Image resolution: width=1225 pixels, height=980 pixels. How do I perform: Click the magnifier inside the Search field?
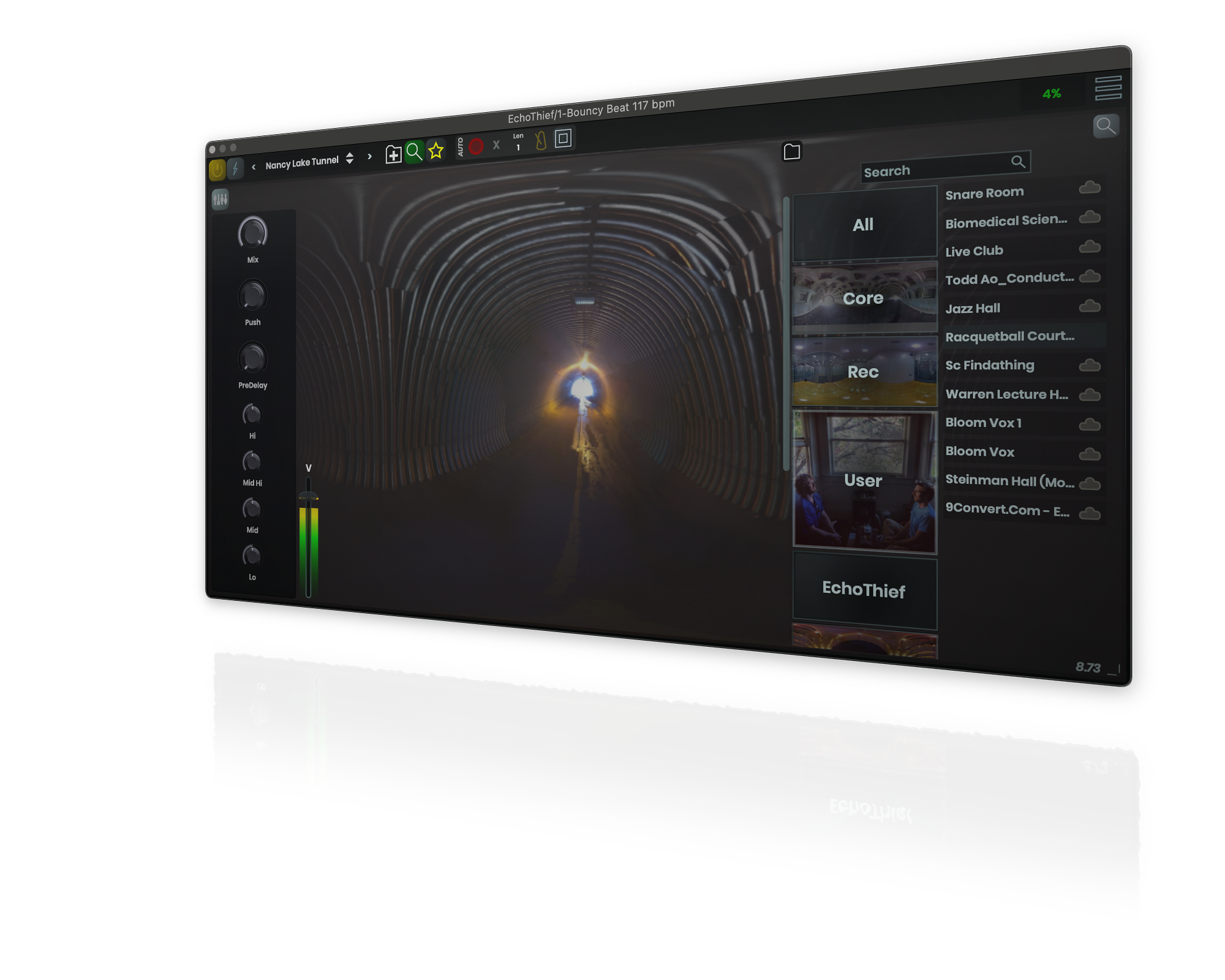point(1018,162)
